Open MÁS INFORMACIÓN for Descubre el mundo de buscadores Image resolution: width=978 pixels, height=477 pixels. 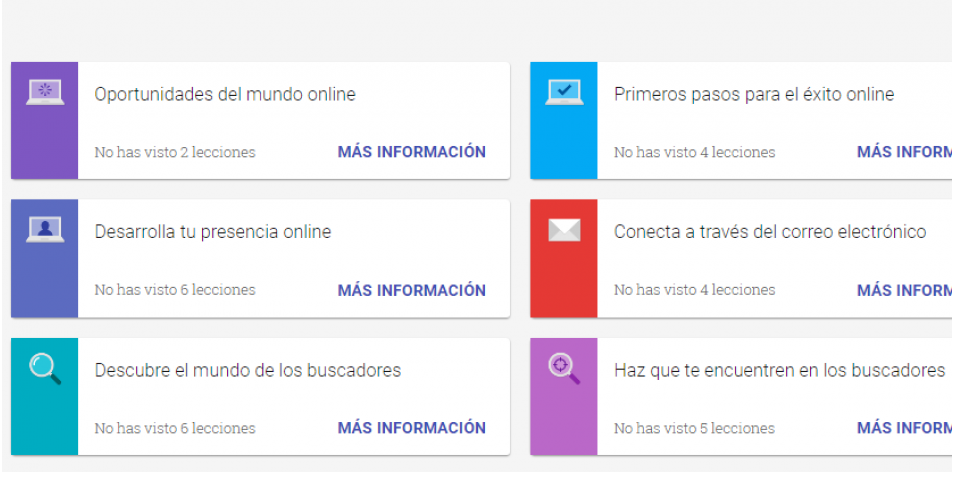[411, 428]
